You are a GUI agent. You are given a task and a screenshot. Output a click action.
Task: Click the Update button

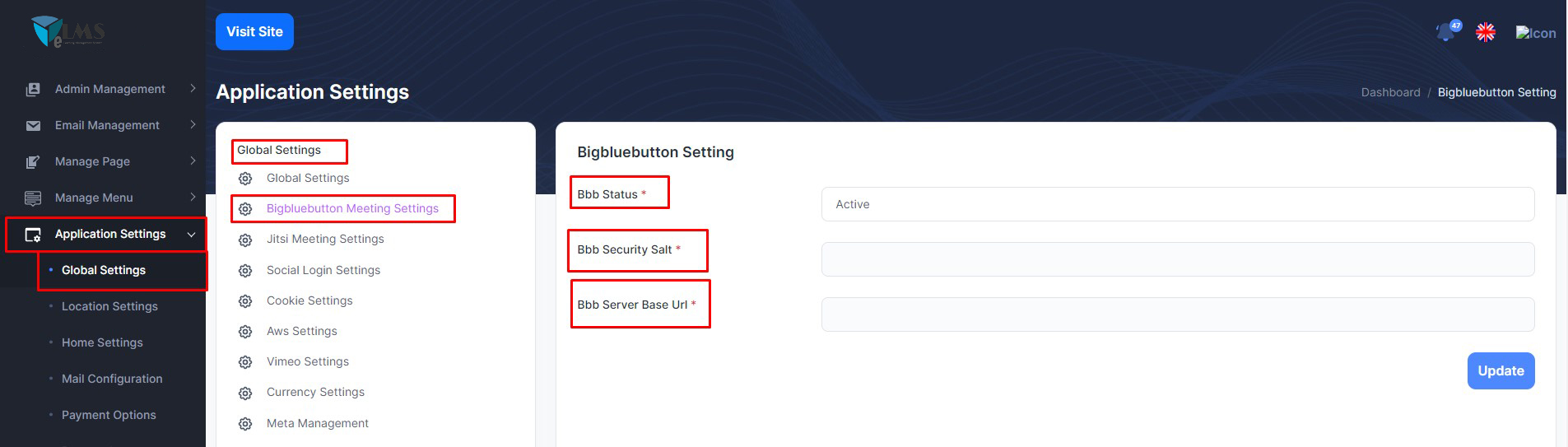click(x=1500, y=370)
